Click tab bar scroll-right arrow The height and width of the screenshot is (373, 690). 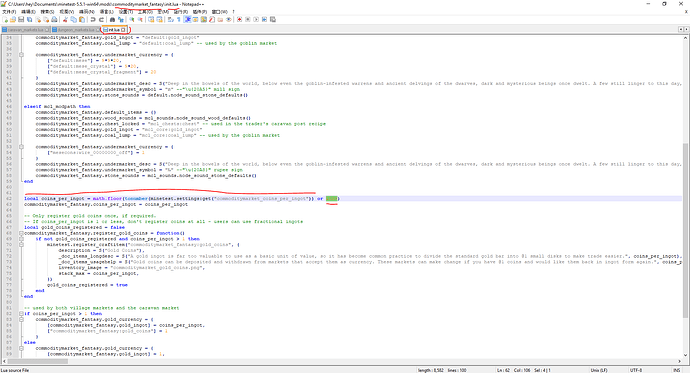pyautogui.click(x=686, y=29)
